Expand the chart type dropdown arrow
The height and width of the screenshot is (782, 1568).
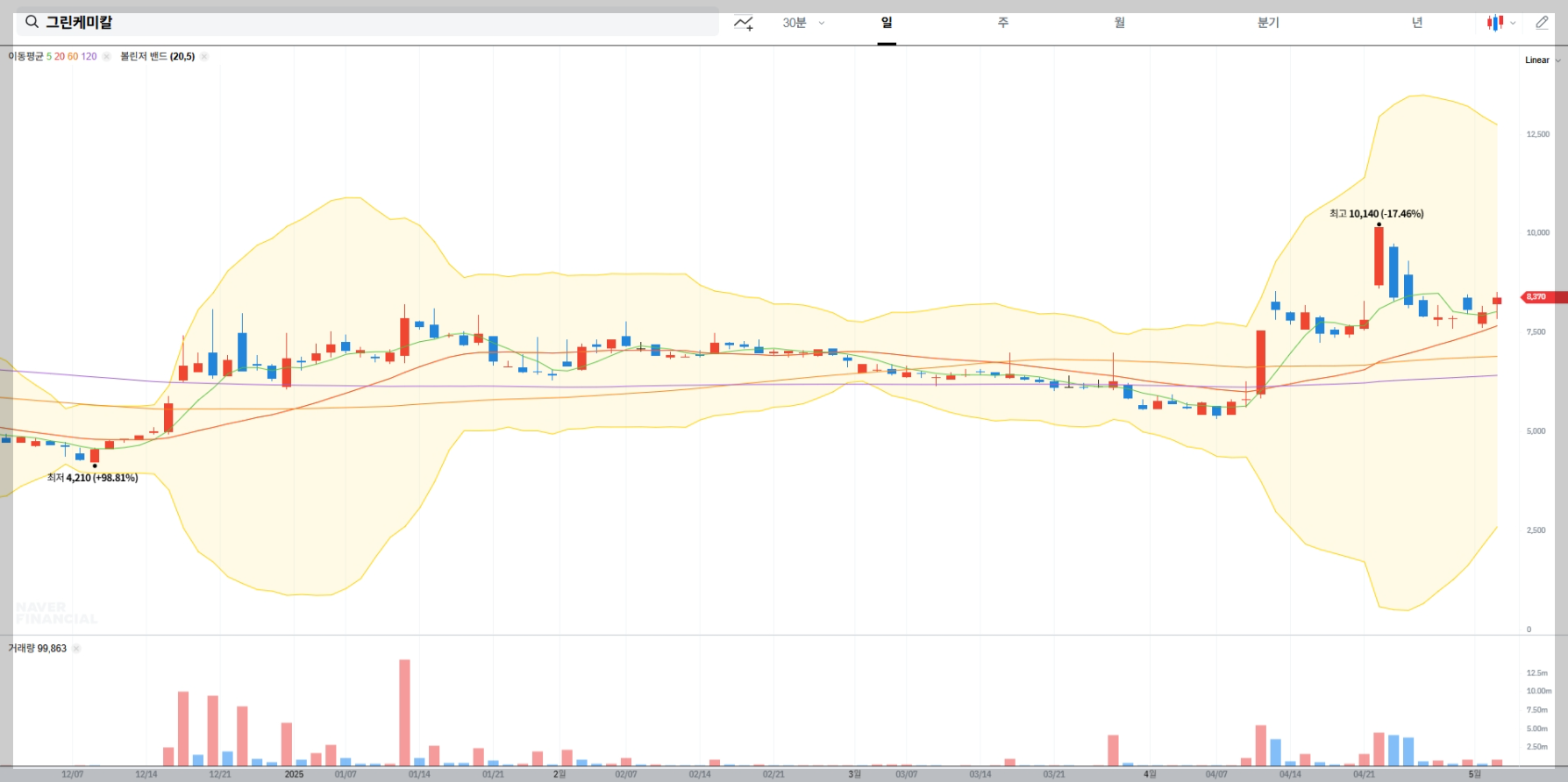click(1513, 24)
